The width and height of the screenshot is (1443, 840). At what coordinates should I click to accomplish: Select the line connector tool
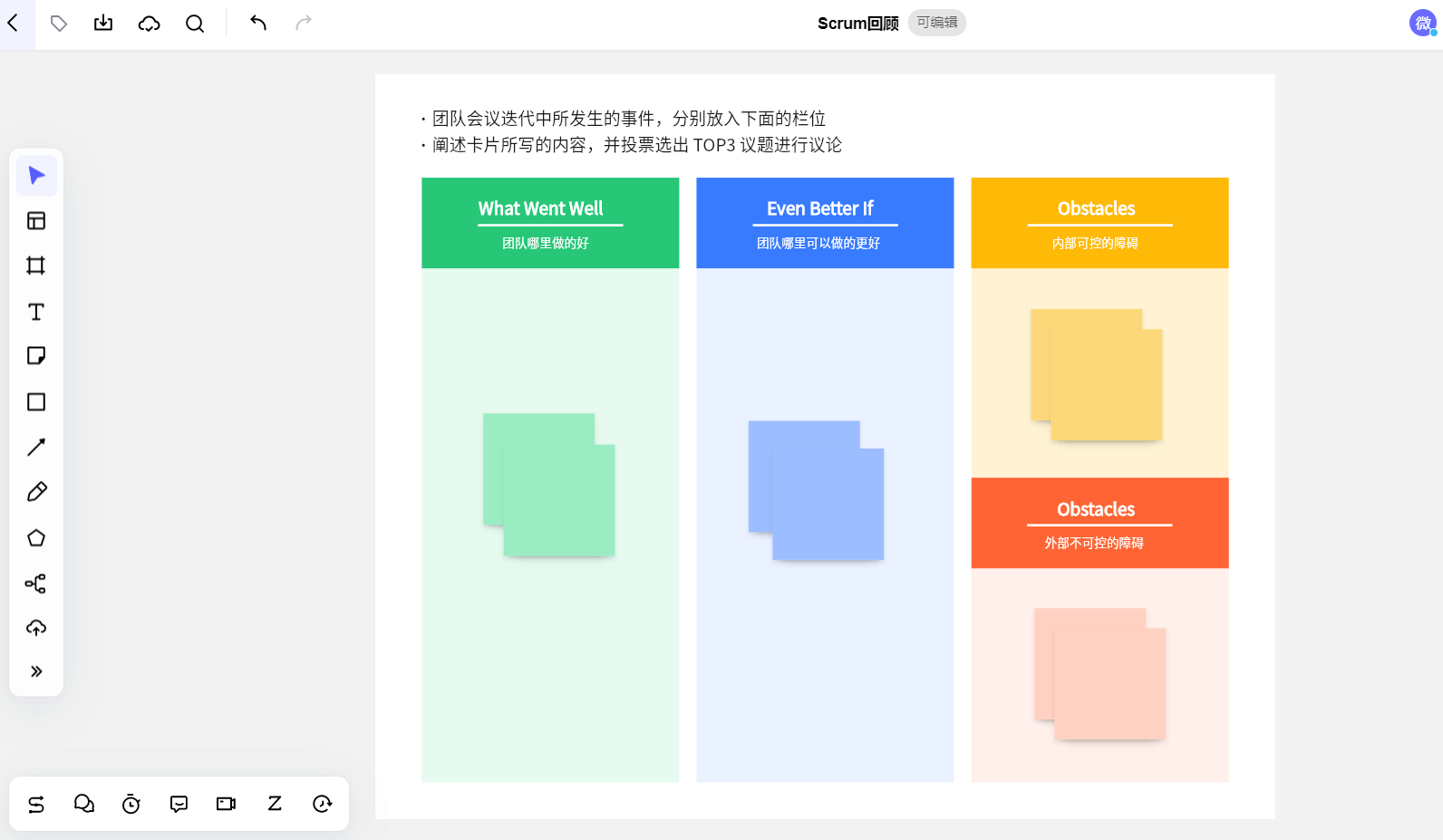pos(36,447)
